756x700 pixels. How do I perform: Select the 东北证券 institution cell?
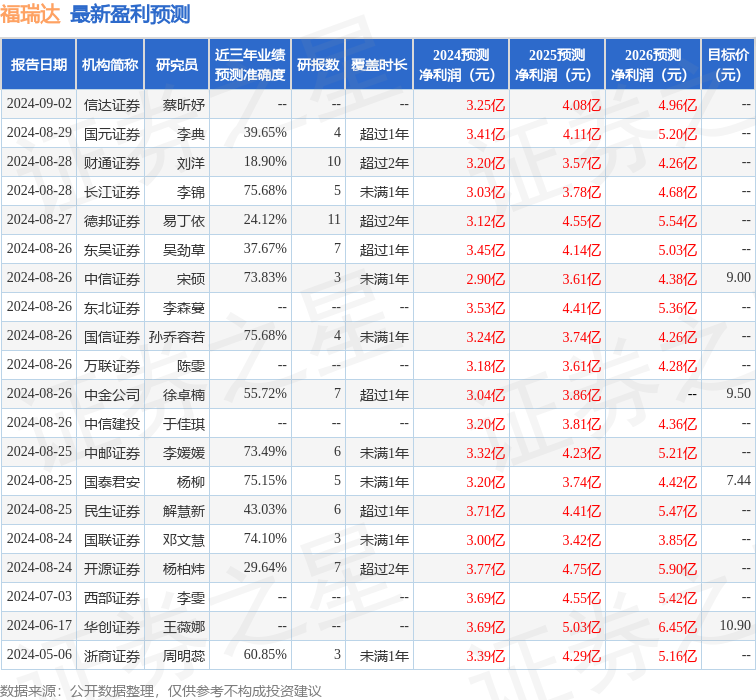pos(112,308)
